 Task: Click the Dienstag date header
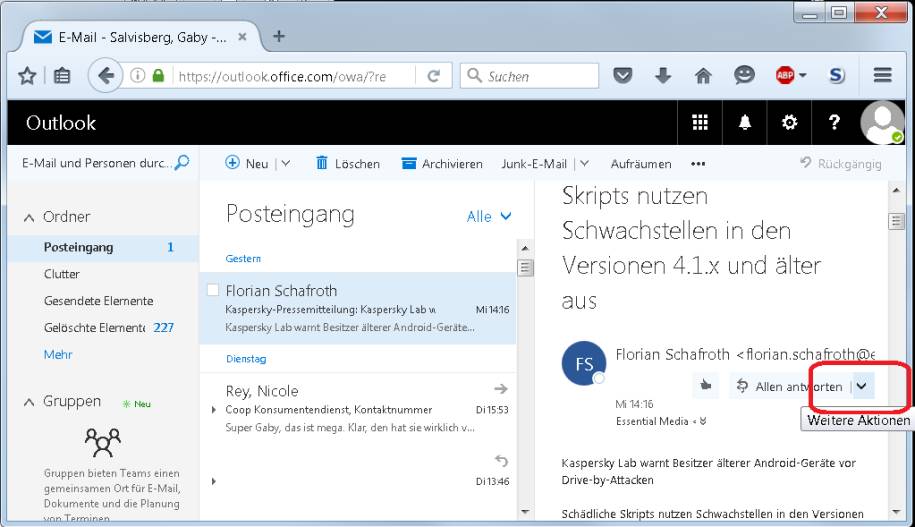(x=246, y=359)
